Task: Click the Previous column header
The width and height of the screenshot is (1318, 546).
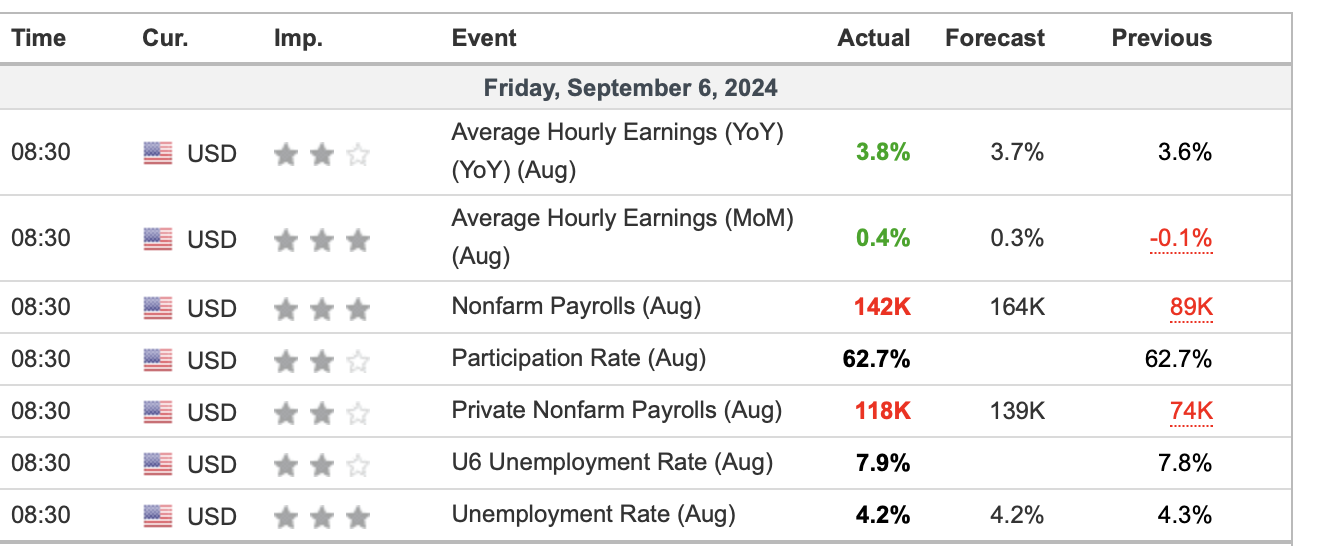Action: pyautogui.click(x=1161, y=38)
